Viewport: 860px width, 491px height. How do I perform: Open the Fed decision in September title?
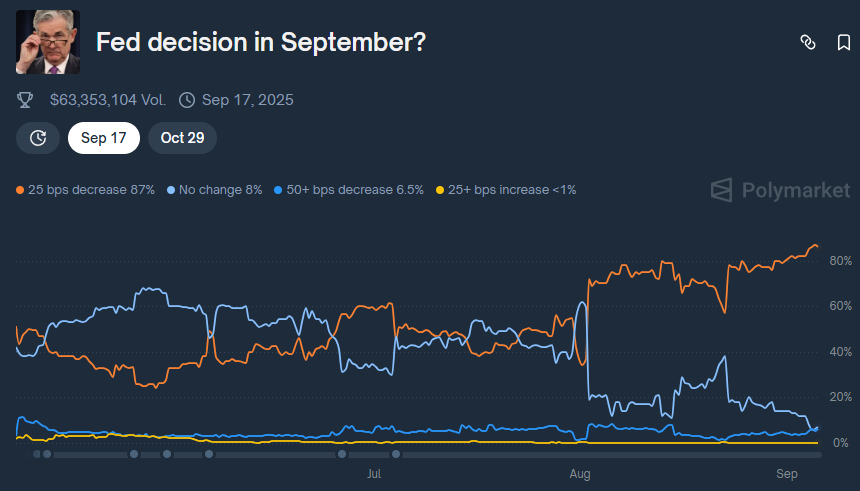[261, 42]
